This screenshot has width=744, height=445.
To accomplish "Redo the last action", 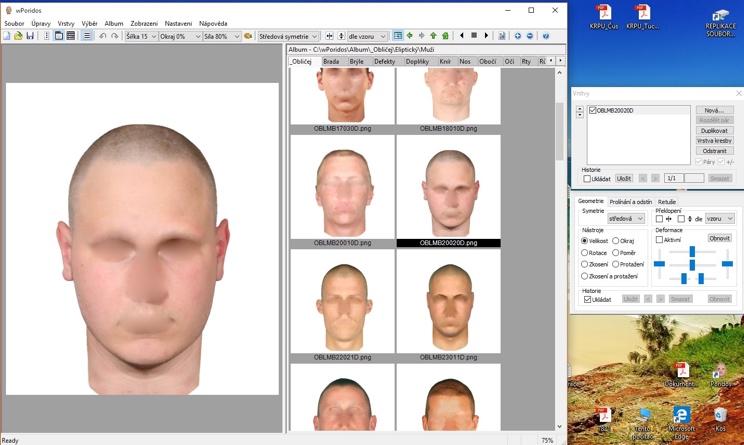I will 114,36.
